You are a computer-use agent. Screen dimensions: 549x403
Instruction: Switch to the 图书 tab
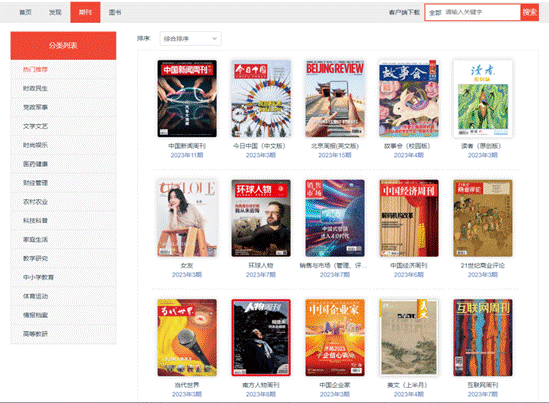tap(115, 12)
